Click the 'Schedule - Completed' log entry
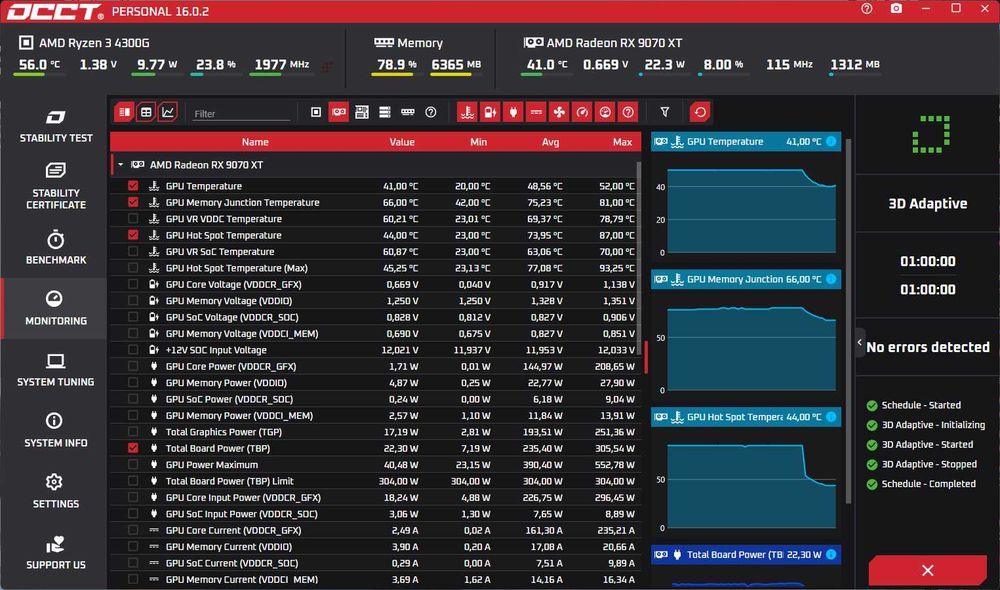The height and width of the screenshot is (590, 1000). [921, 484]
